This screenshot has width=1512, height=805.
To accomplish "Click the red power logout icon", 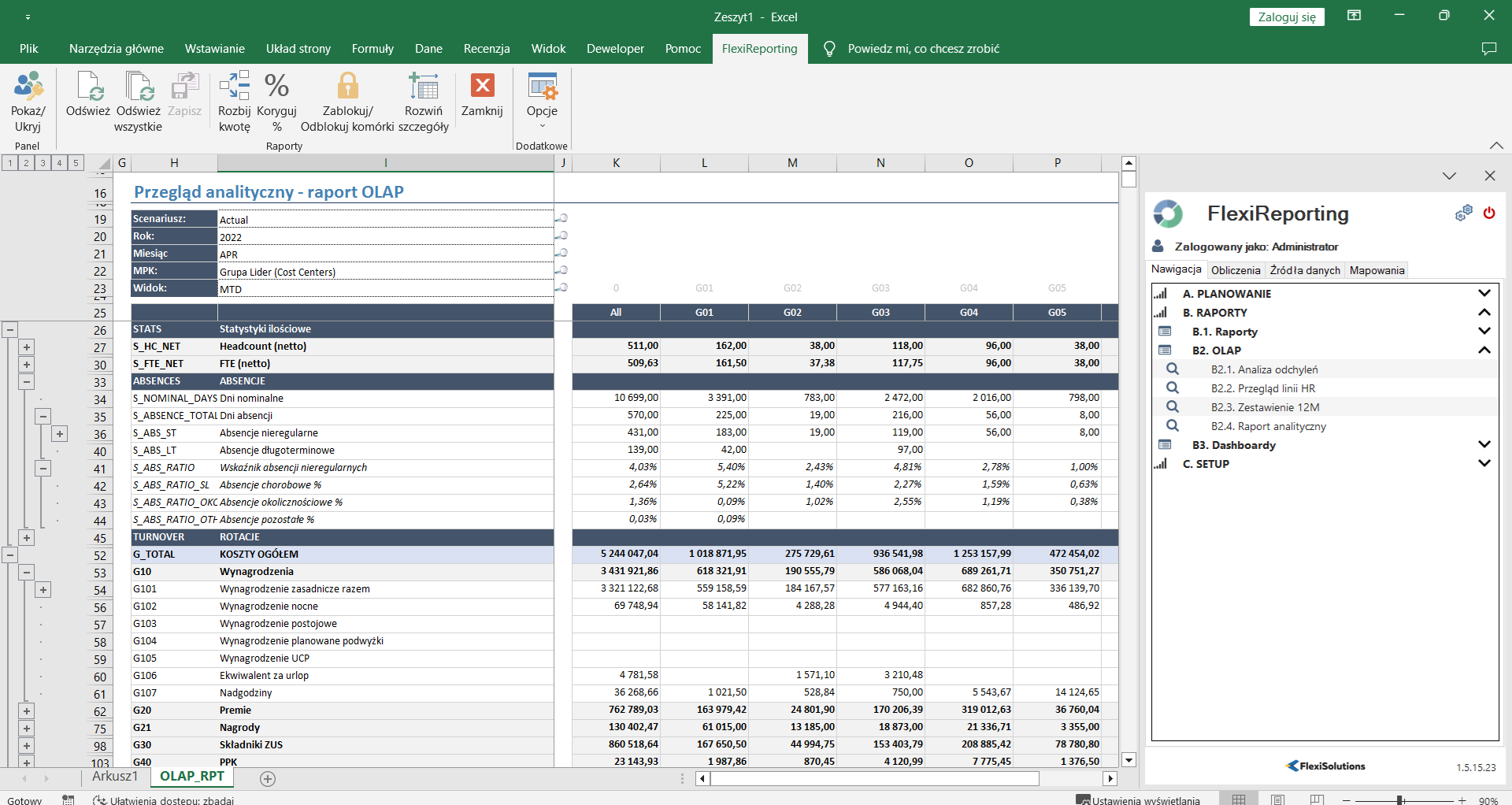I will click(x=1488, y=213).
